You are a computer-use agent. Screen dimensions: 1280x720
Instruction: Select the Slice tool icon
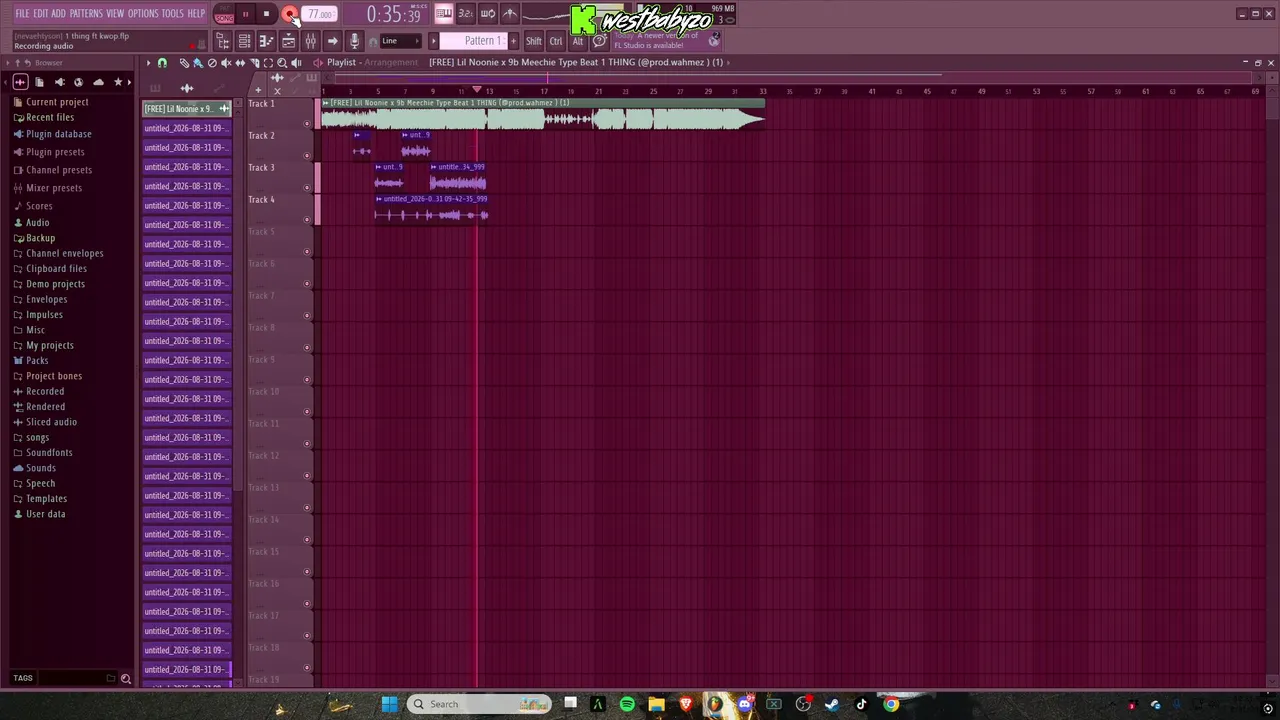[254, 63]
